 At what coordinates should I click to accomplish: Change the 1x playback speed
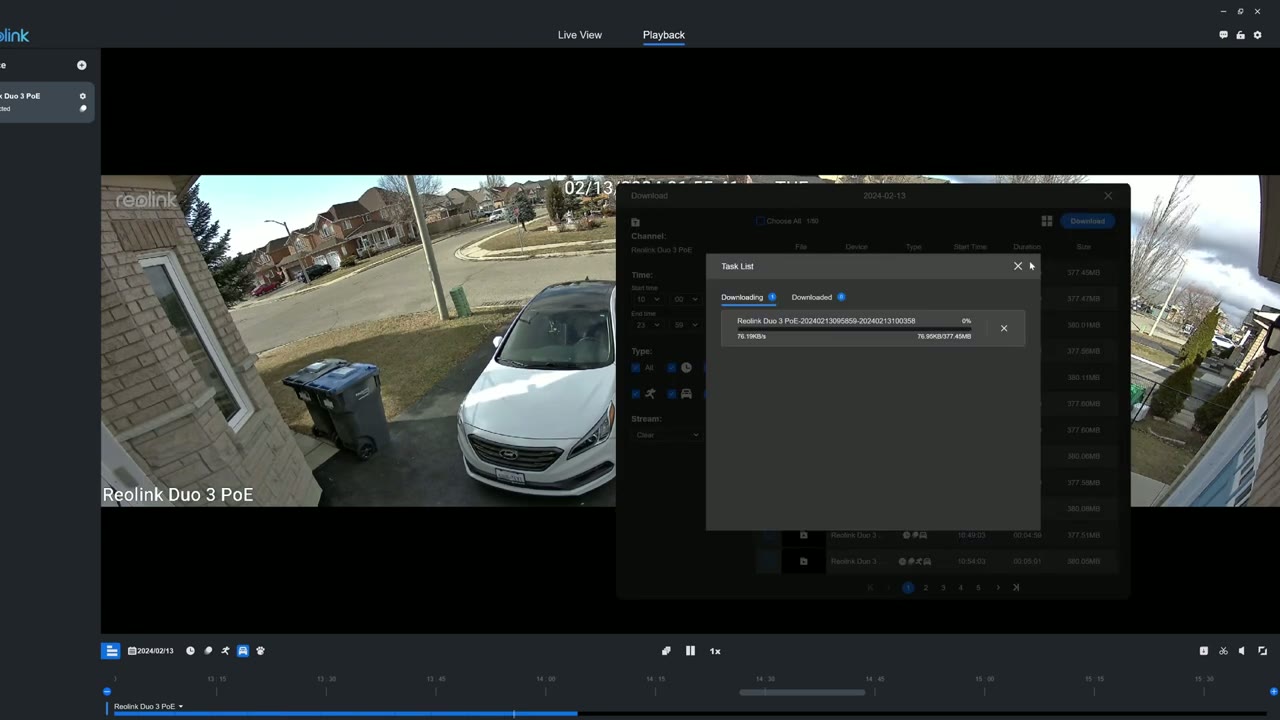click(715, 651)
